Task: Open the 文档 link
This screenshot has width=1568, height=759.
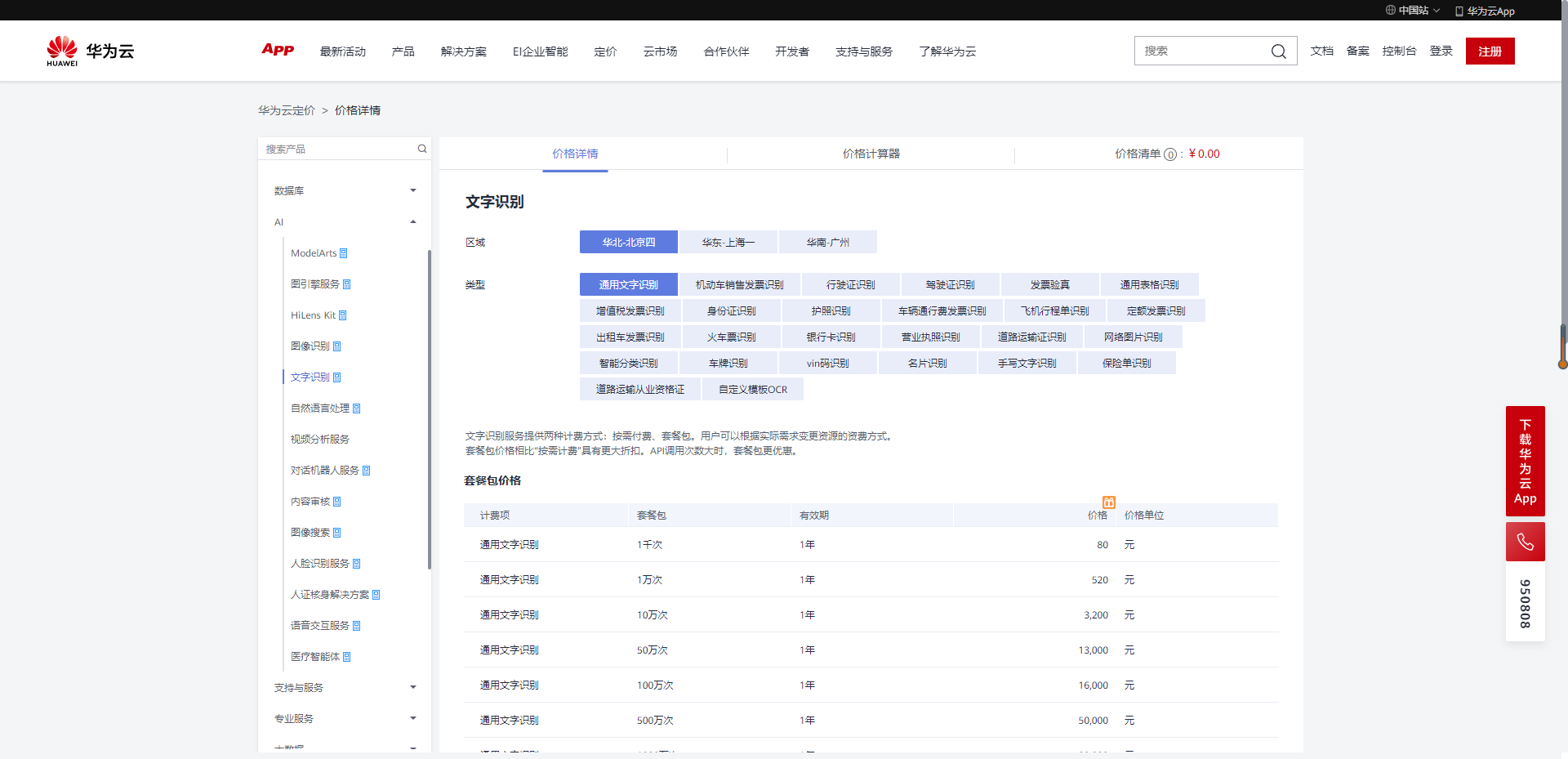Action: point(1322,51)
